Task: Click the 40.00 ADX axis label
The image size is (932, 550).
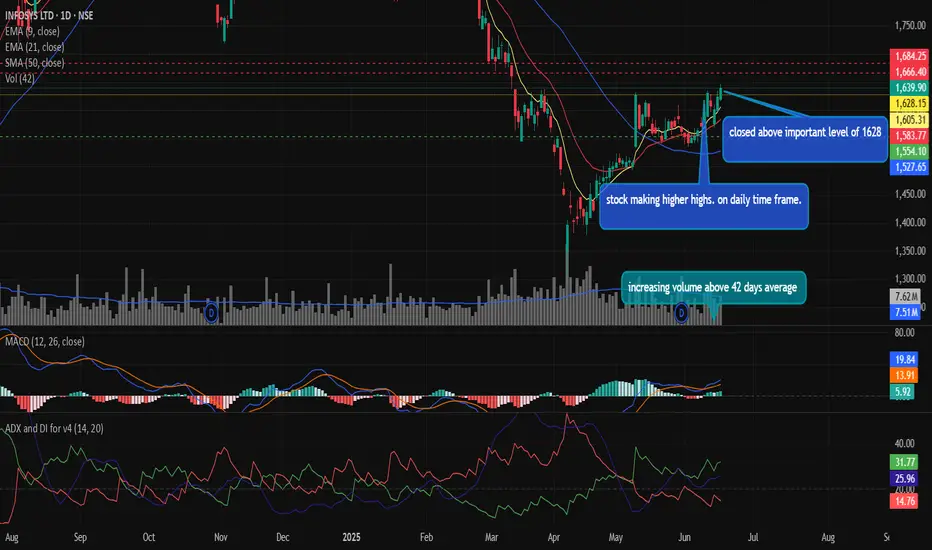Action: 905,444
